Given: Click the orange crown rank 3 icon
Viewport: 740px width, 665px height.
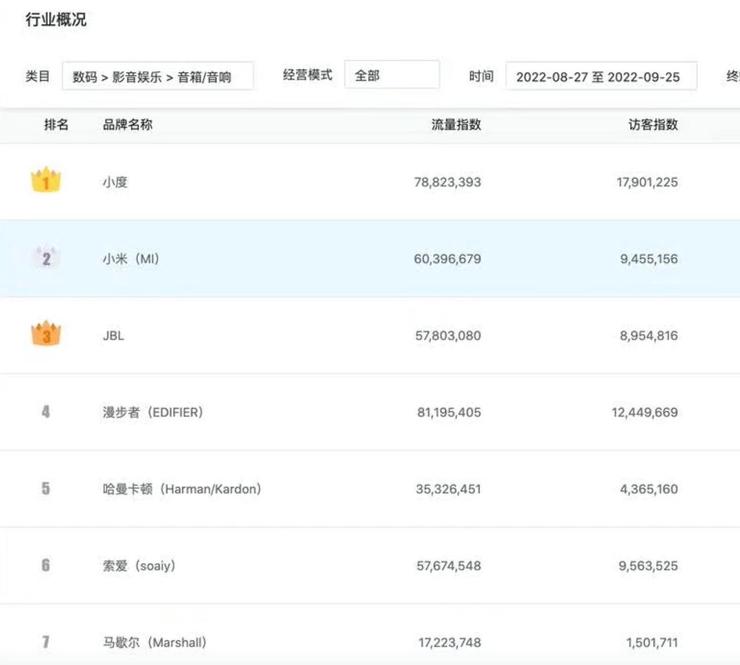Looking at the screenshot, I should point(46,334).
